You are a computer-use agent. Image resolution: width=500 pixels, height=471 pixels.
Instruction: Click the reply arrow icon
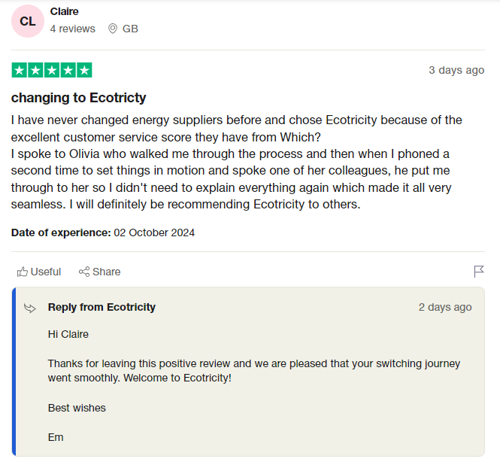[x=30, y=308]
